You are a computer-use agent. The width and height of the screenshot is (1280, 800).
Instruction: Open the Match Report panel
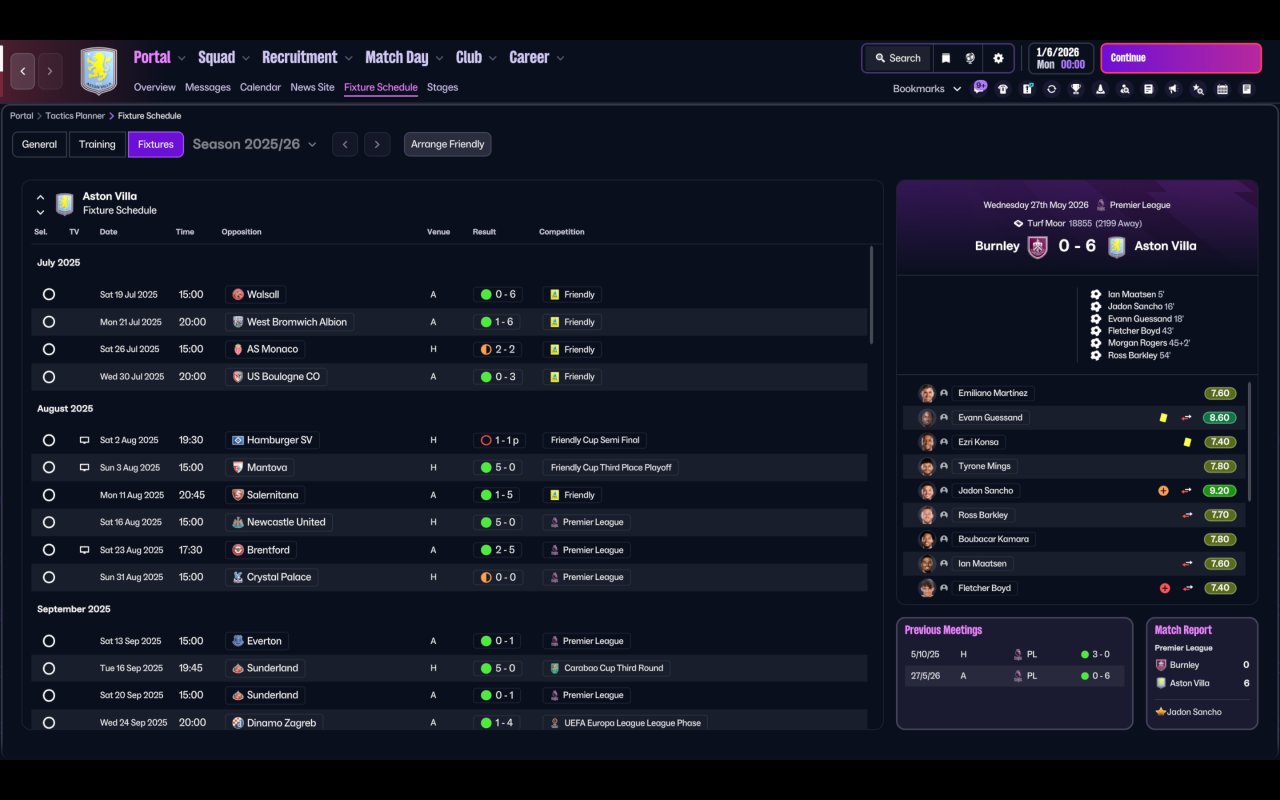1202,673
